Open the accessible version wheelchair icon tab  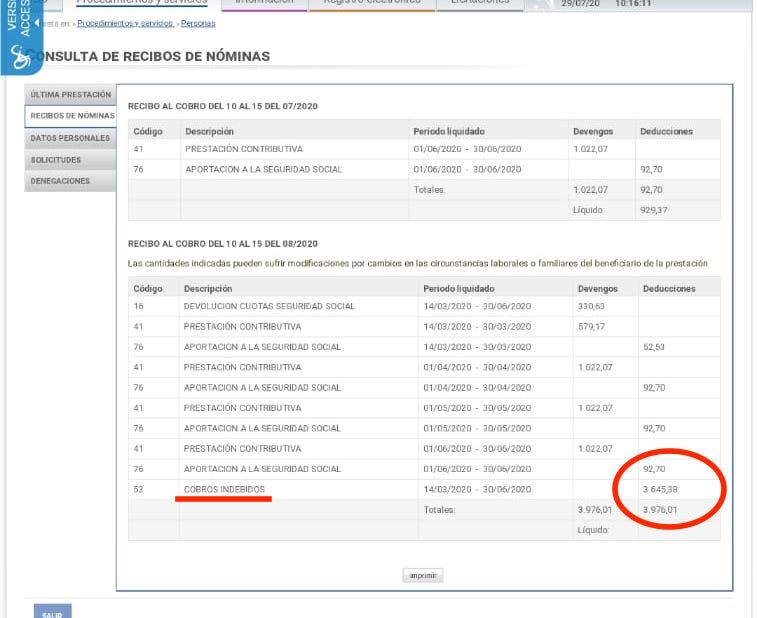click(21, 37)
